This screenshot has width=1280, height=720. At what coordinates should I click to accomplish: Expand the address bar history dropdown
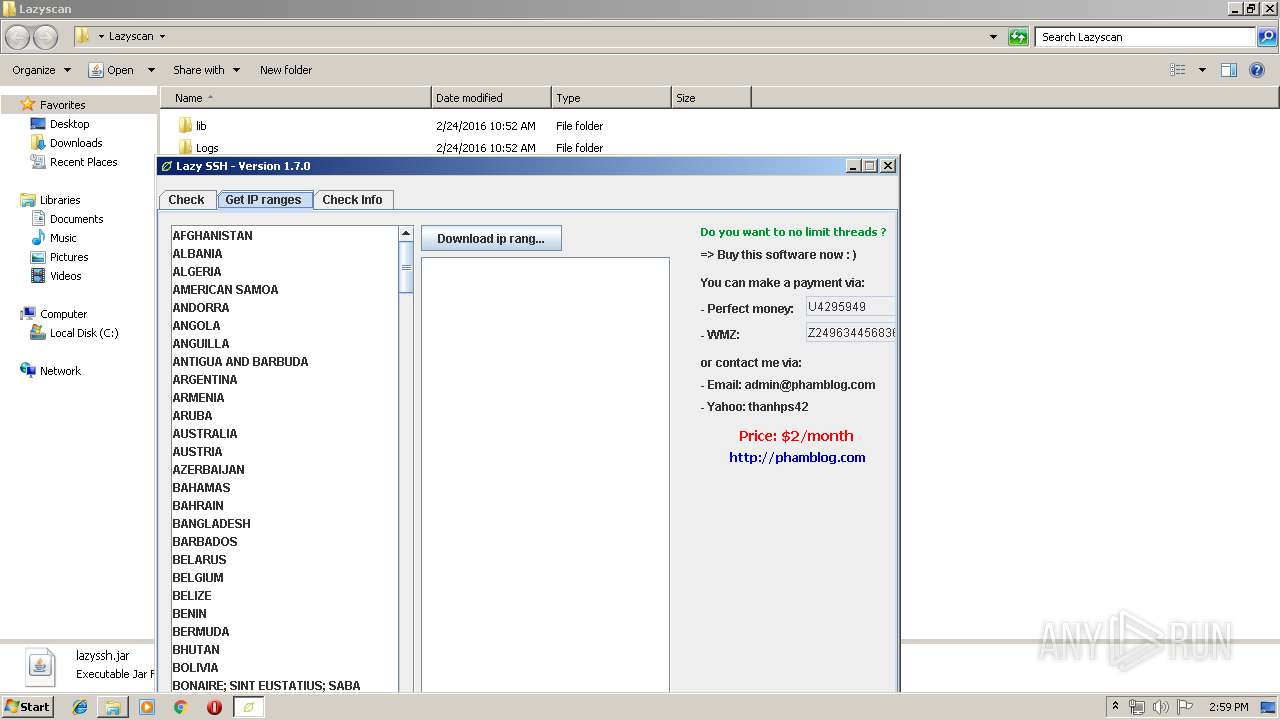click(993, 37)
